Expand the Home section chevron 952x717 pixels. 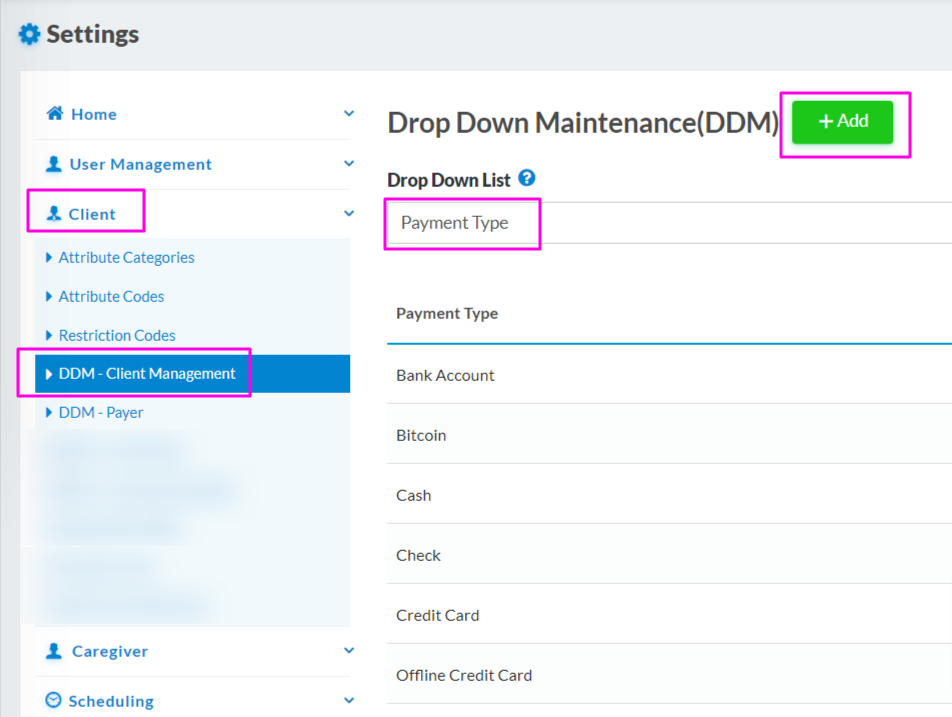tap(349, 114)
